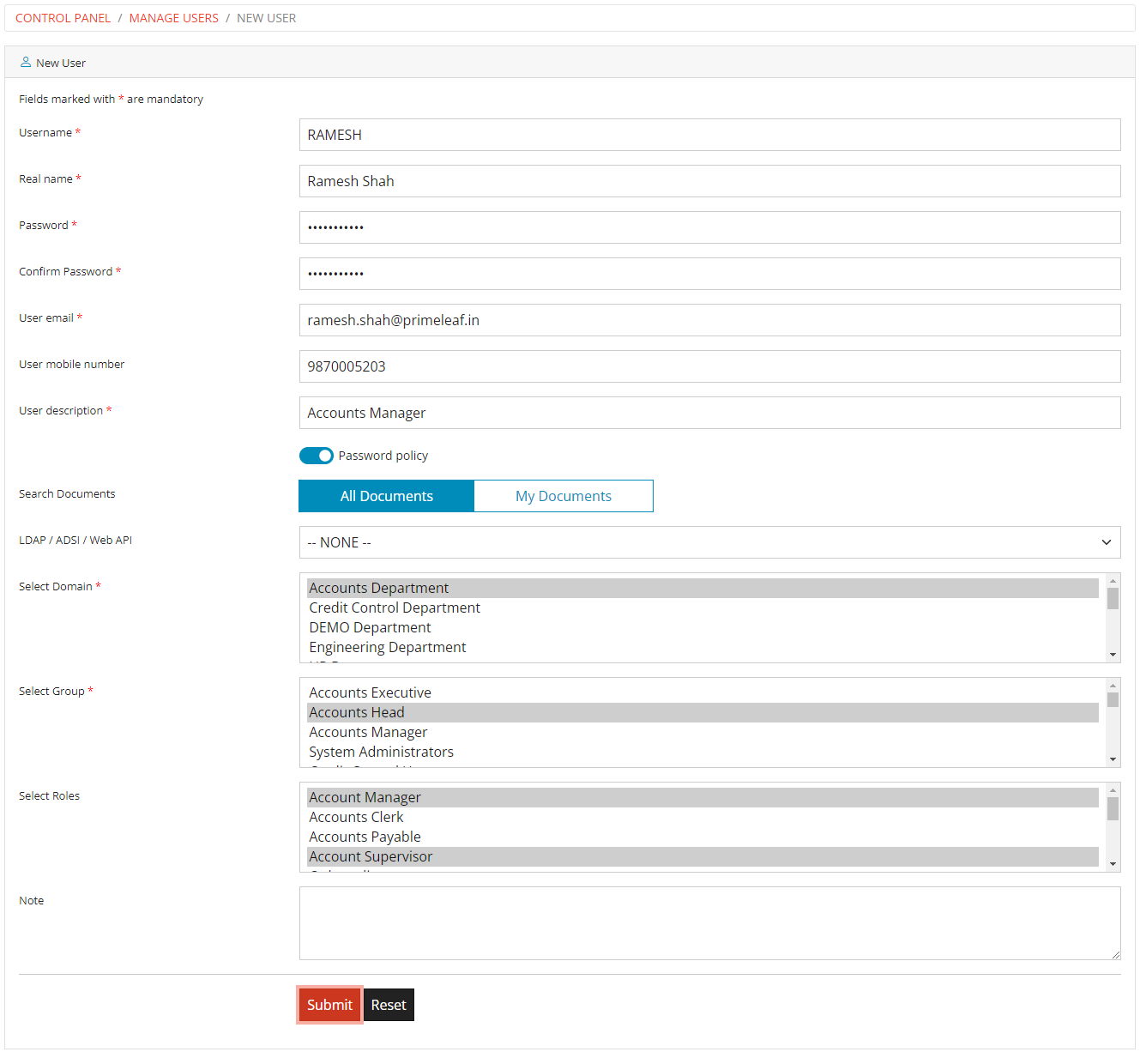
Task: Click the MANAGE USERS breadcrumb link
Action: pyautogui.click(x=173, y=17)
